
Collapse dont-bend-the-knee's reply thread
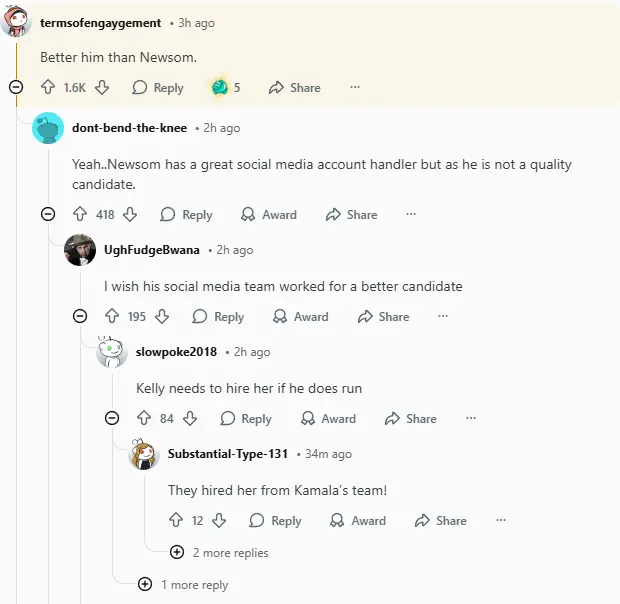(48, 215)
